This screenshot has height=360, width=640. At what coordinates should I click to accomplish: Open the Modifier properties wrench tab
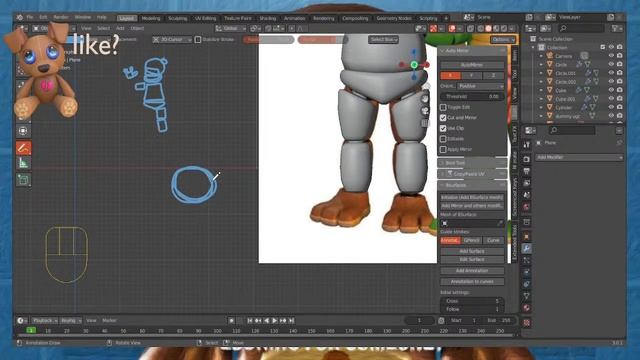527,248
